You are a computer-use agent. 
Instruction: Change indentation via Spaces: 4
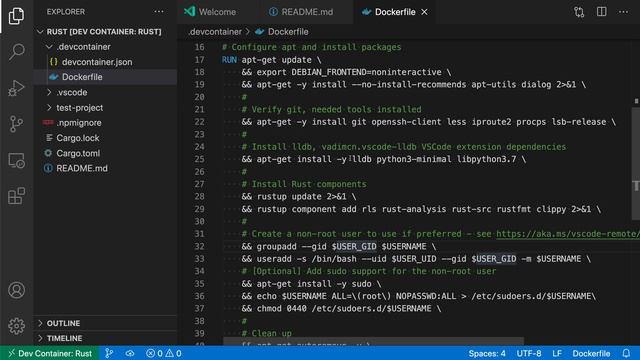coord(487,353)
